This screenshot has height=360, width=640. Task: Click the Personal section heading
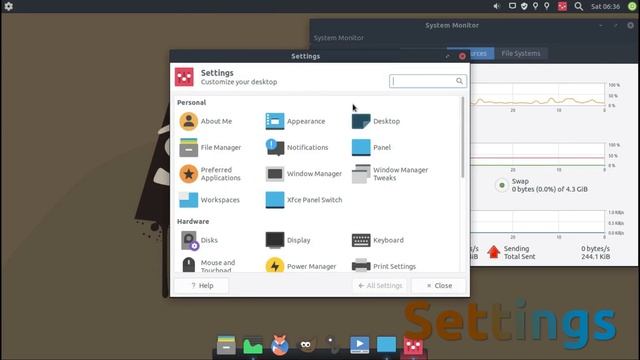point(191,102)
